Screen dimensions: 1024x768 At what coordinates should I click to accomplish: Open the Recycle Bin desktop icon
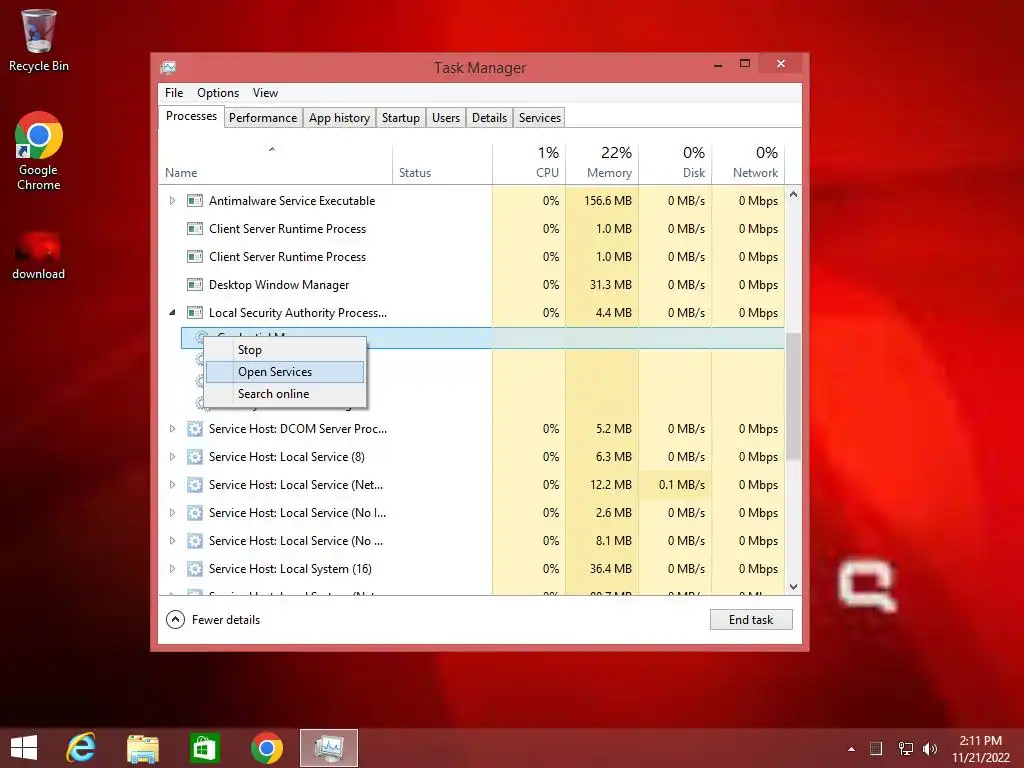coord(39,39)
